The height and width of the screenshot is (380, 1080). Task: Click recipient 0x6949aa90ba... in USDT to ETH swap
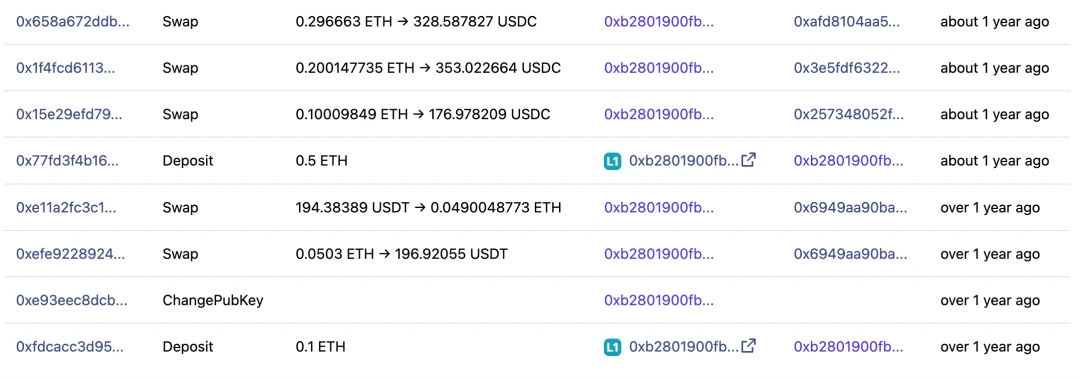point(849,207)
